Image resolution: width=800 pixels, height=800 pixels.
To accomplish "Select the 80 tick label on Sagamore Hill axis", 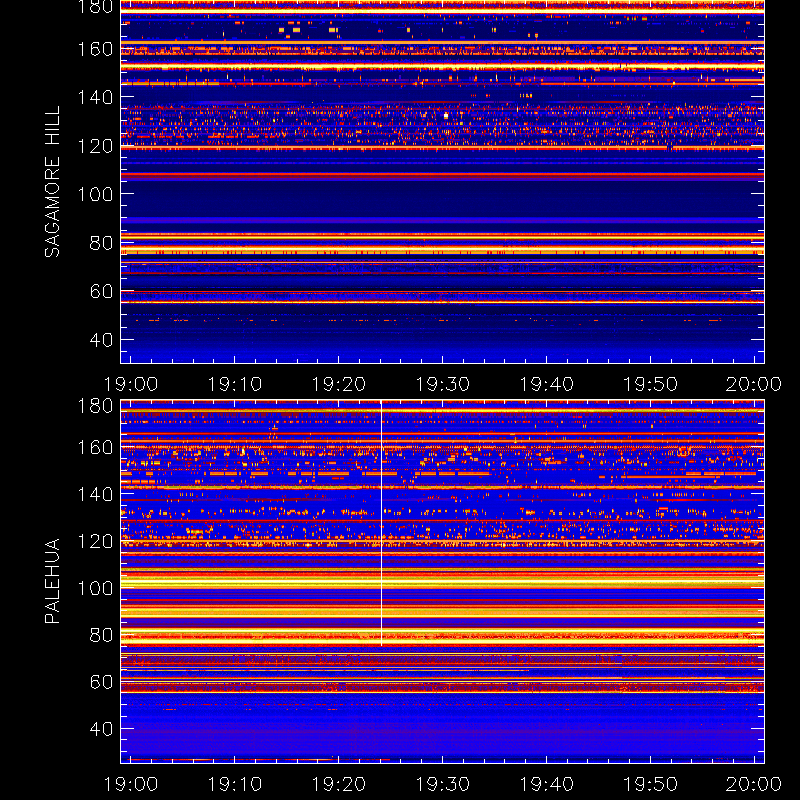I will pos(101,243).
